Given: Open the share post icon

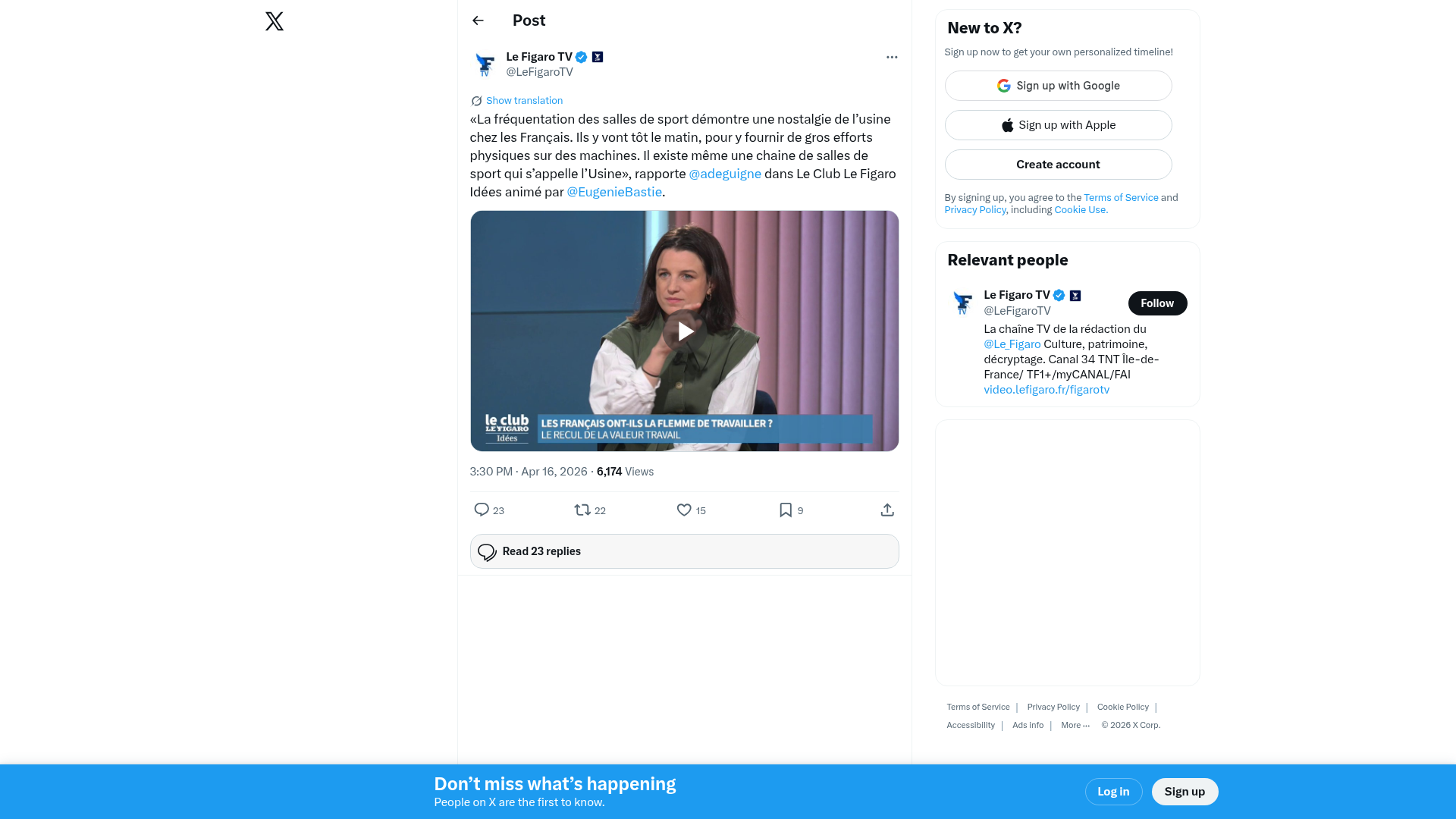Looking at the screenshot, I should coord(887,510).
